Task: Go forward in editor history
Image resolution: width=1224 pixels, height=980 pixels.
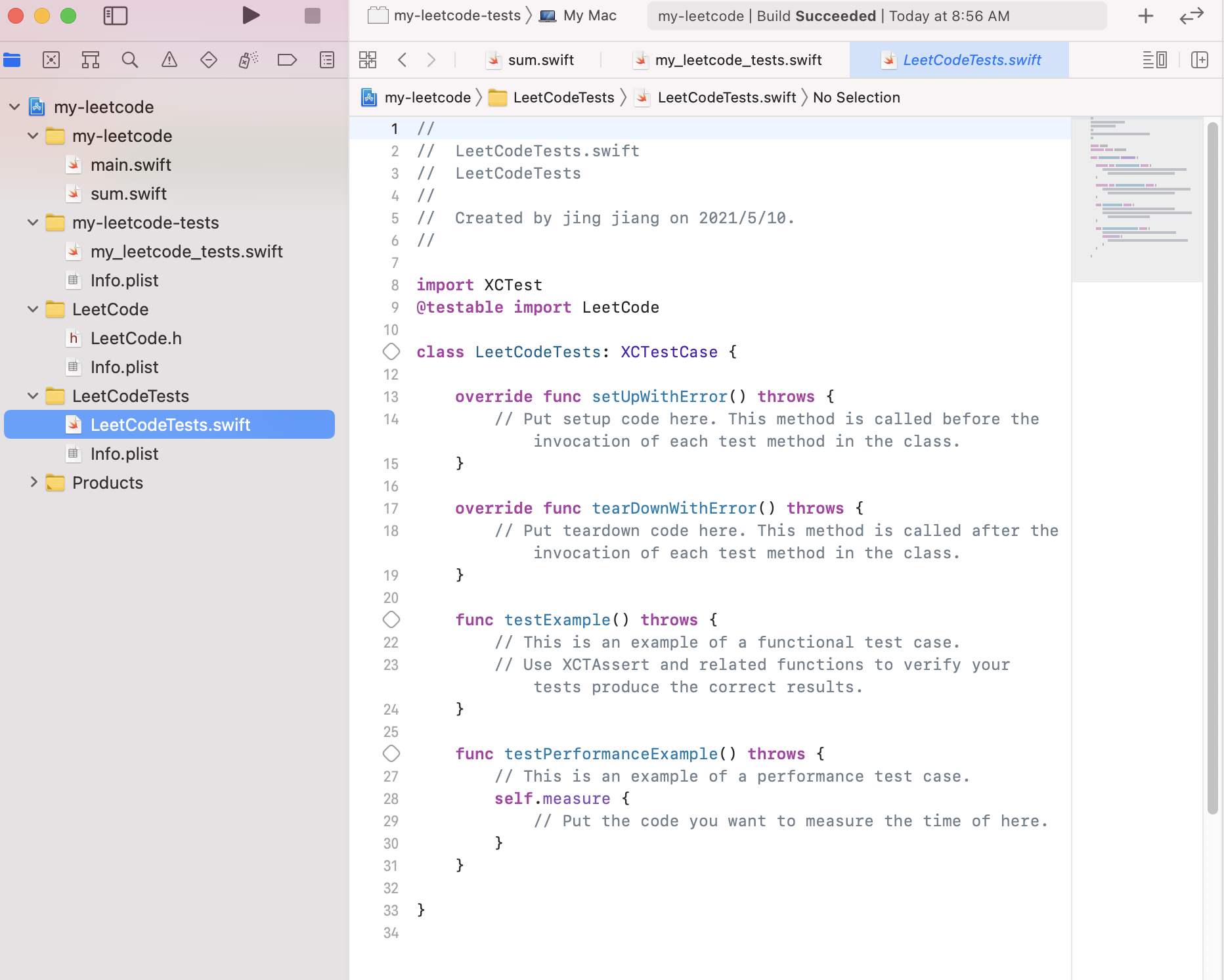Action: click(431, 60)
